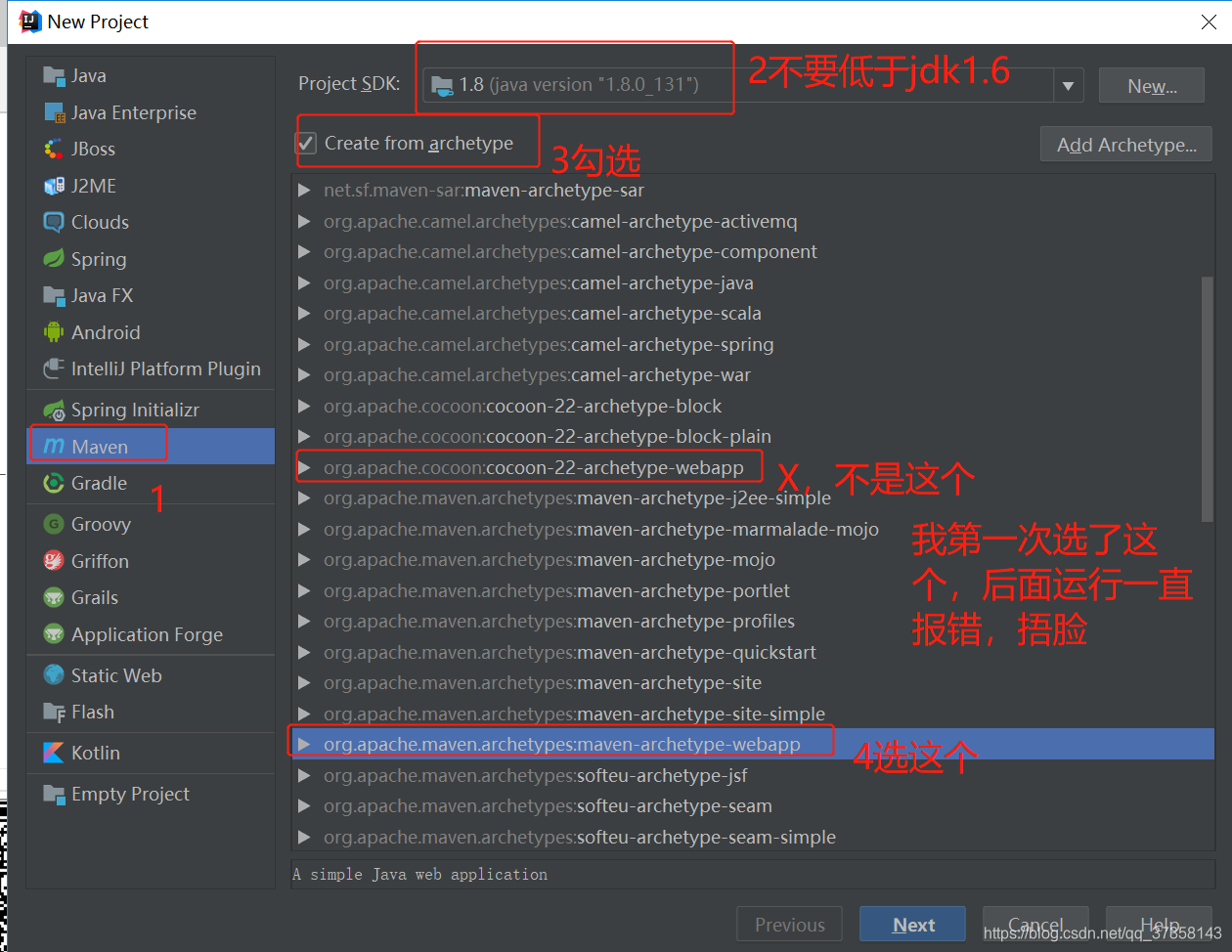Image resolution: width=1232 pixels, height=952 pixels.
Task: Select Maven project type label
Action: [100, 447]
